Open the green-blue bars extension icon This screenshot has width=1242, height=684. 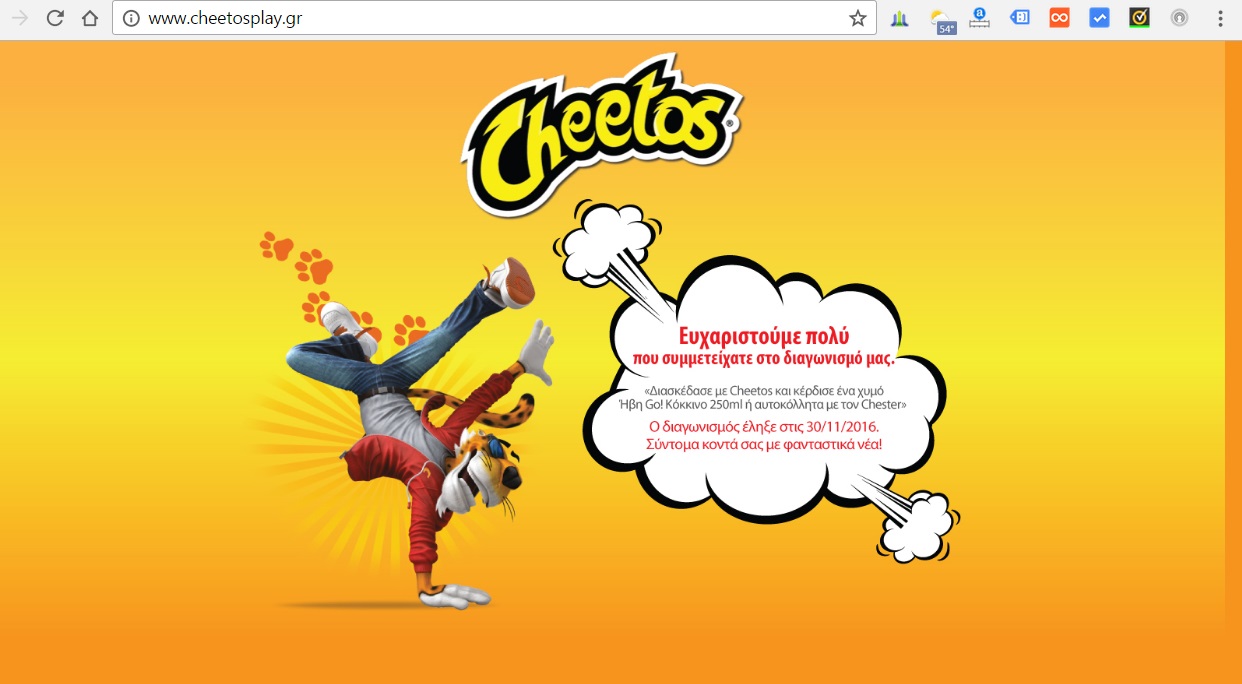(x=900, y=18)
